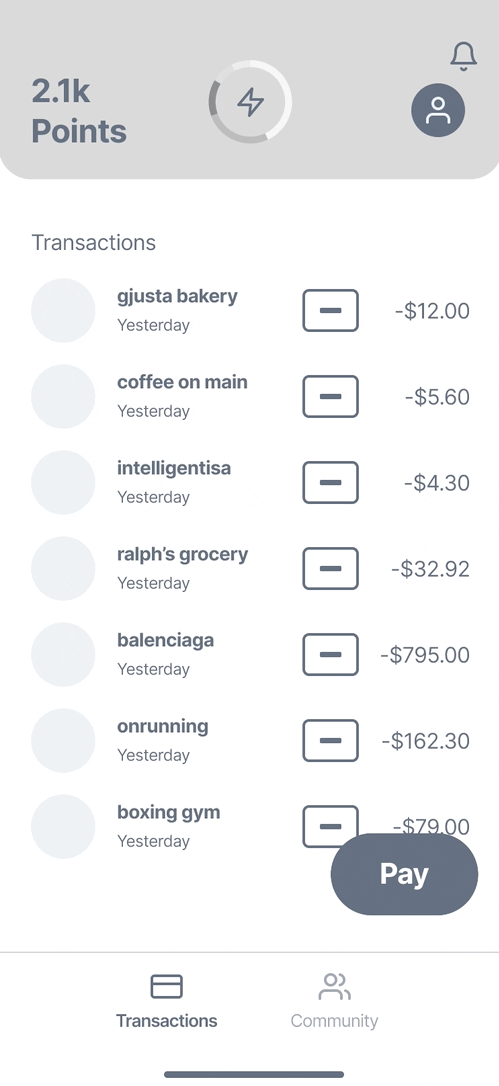Open the notifications bell

point(464,56)
